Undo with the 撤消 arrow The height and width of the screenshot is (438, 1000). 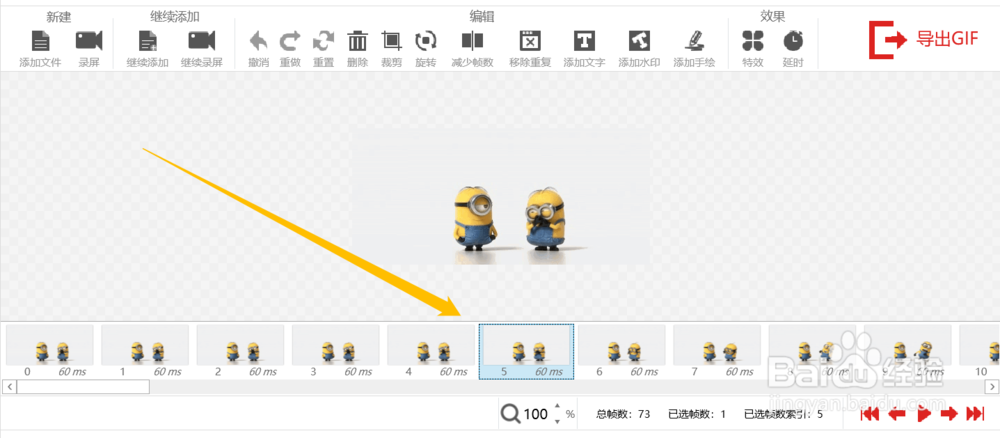[x=258, y=41]
